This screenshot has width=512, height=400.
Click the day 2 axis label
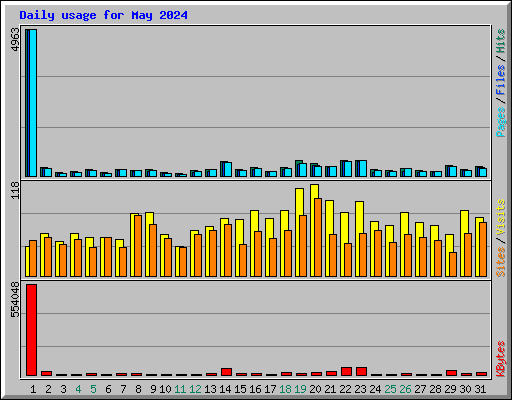48,389
